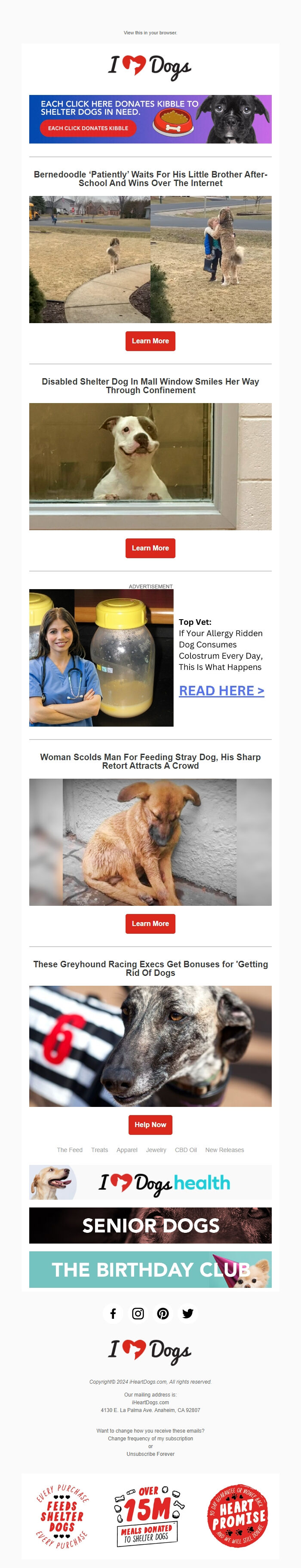Click the 15M Meals Donated badge

149,1516
